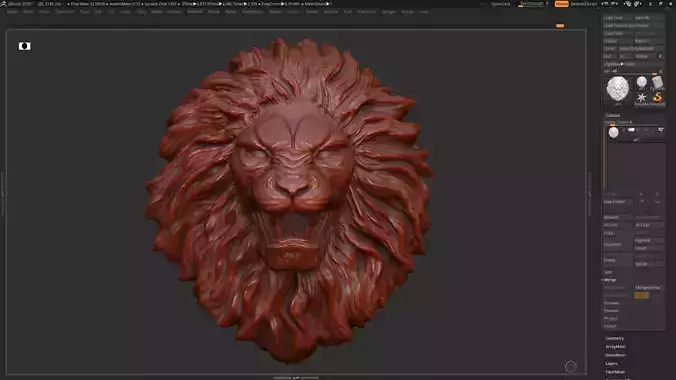Click the MergeSimilar button

tap(649, 287)
